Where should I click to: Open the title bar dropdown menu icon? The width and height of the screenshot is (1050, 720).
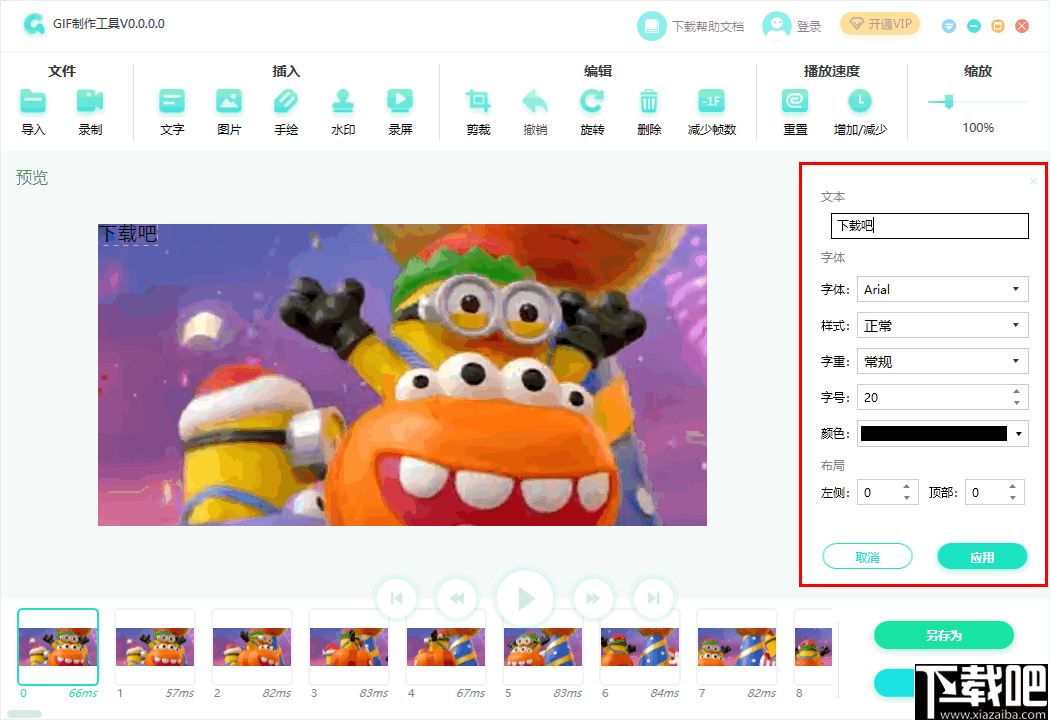coord(949,26)
